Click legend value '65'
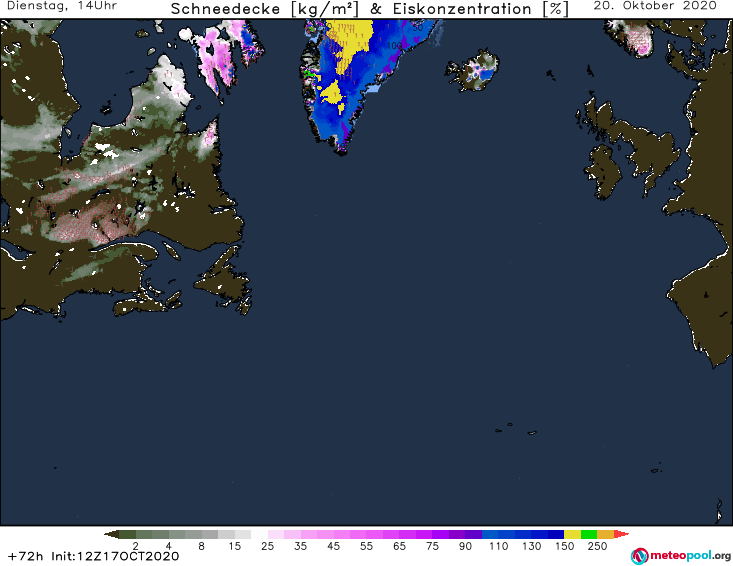Screen dimensions: 733x566 pos(399,546)
